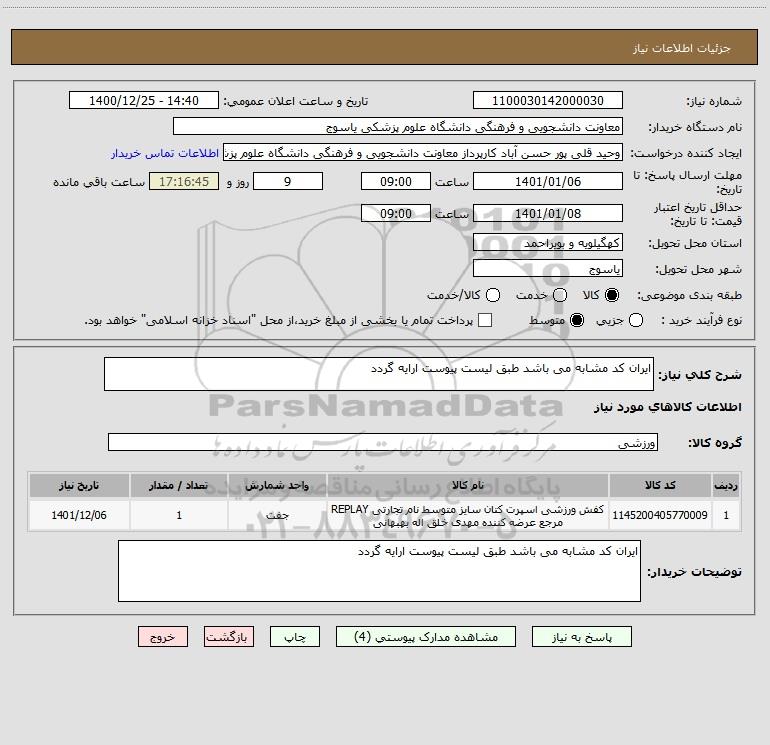This screenshot has width=770, height=745.
Task: Click the واحد شمارش column header
Action: 277,485
